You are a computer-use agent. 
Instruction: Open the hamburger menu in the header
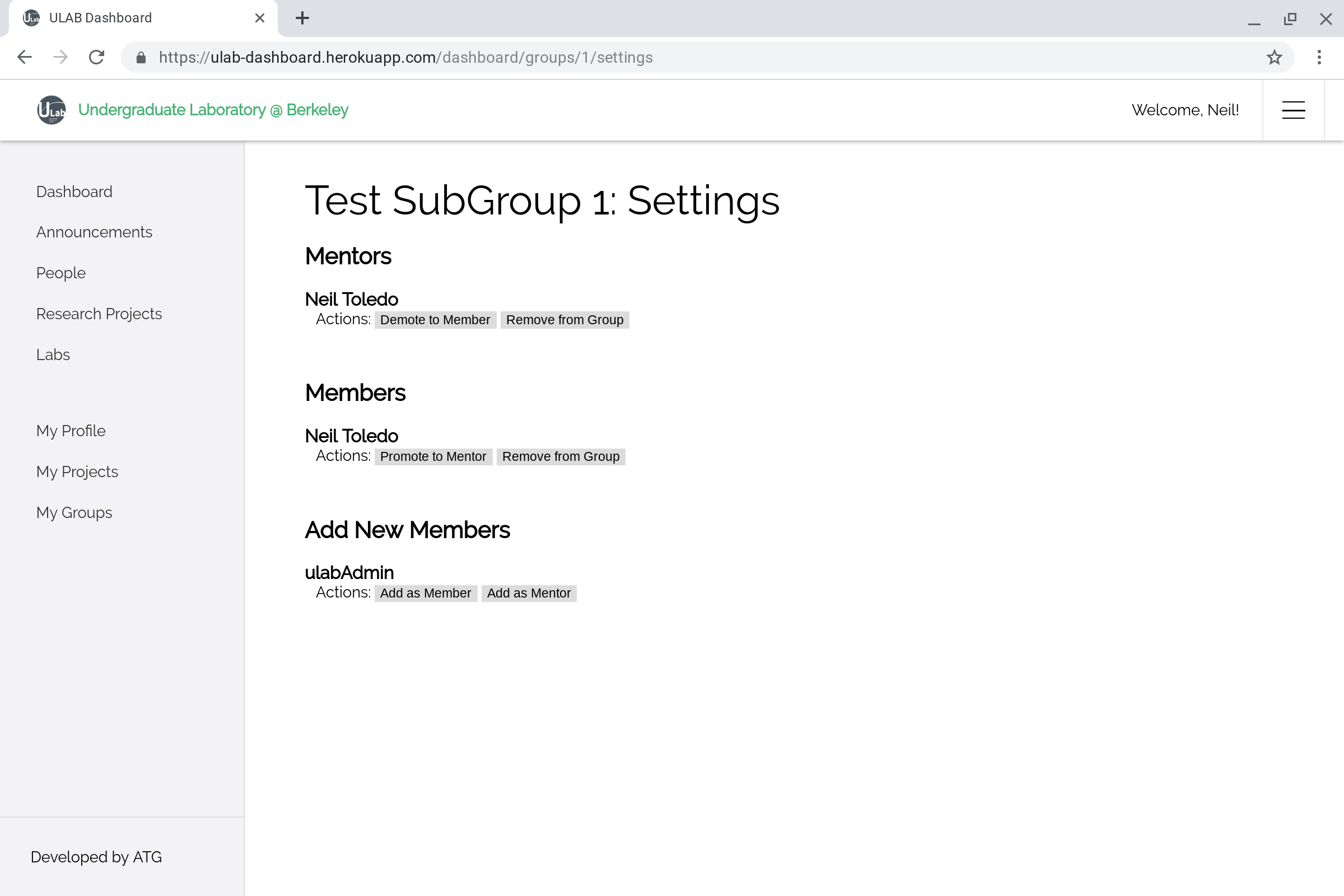click(x=1293, y=110)
